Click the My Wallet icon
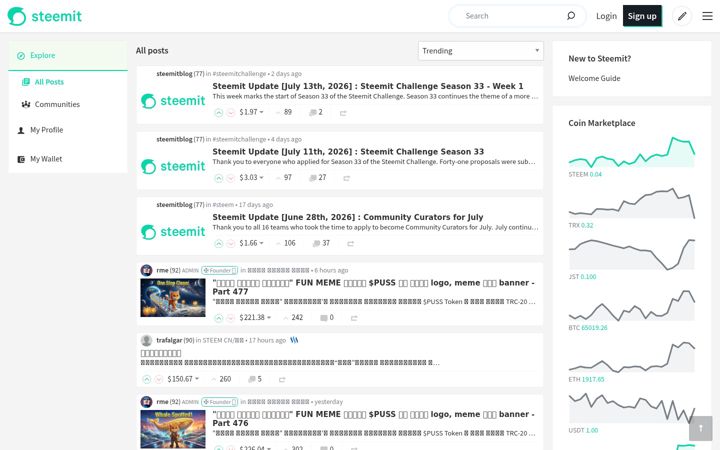 21,159
